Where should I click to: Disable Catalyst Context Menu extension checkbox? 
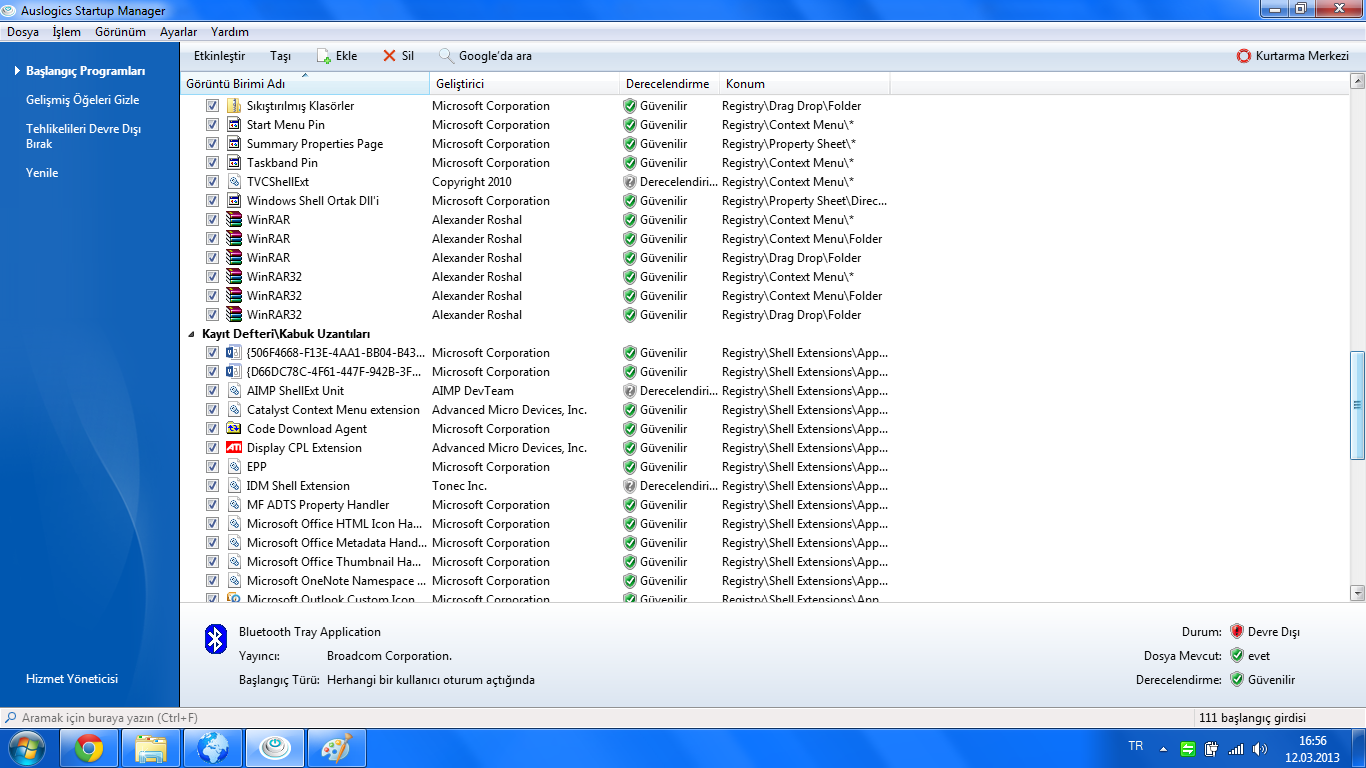(212, 410)
